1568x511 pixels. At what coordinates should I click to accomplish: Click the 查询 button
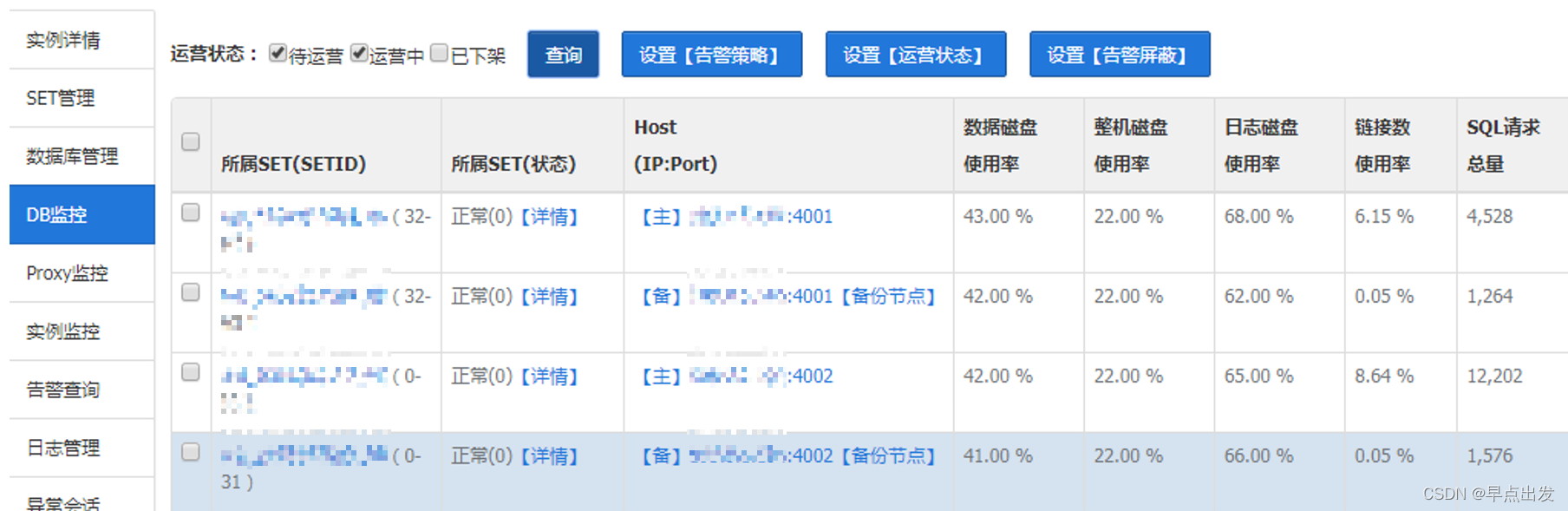pyautogui.click(x=563, y=55)
